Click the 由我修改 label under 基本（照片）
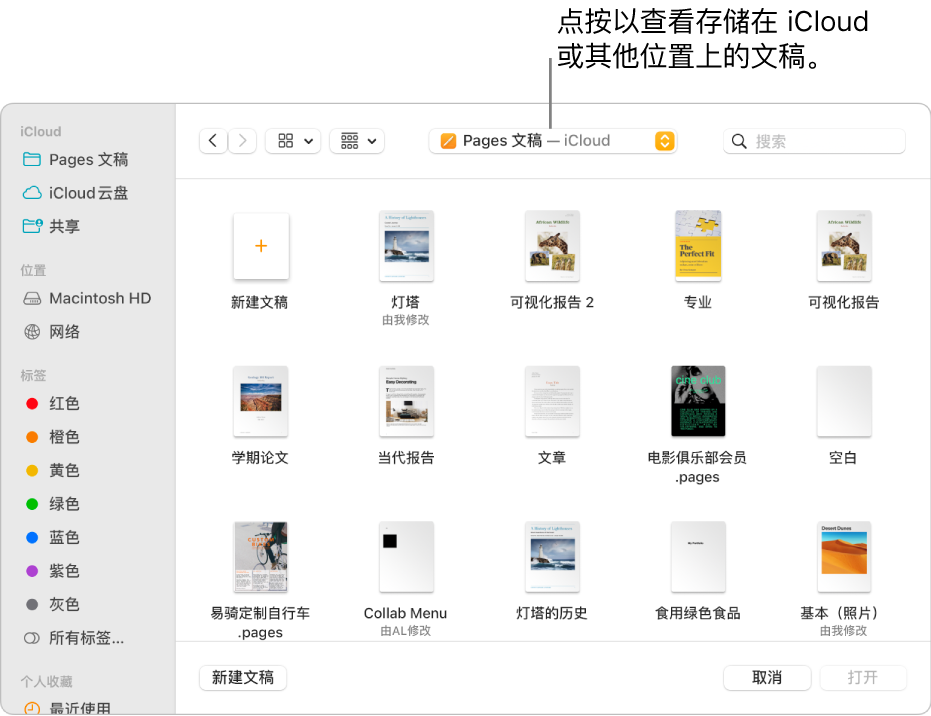This screenshot has width=931, height=716. tap(844, 631)
